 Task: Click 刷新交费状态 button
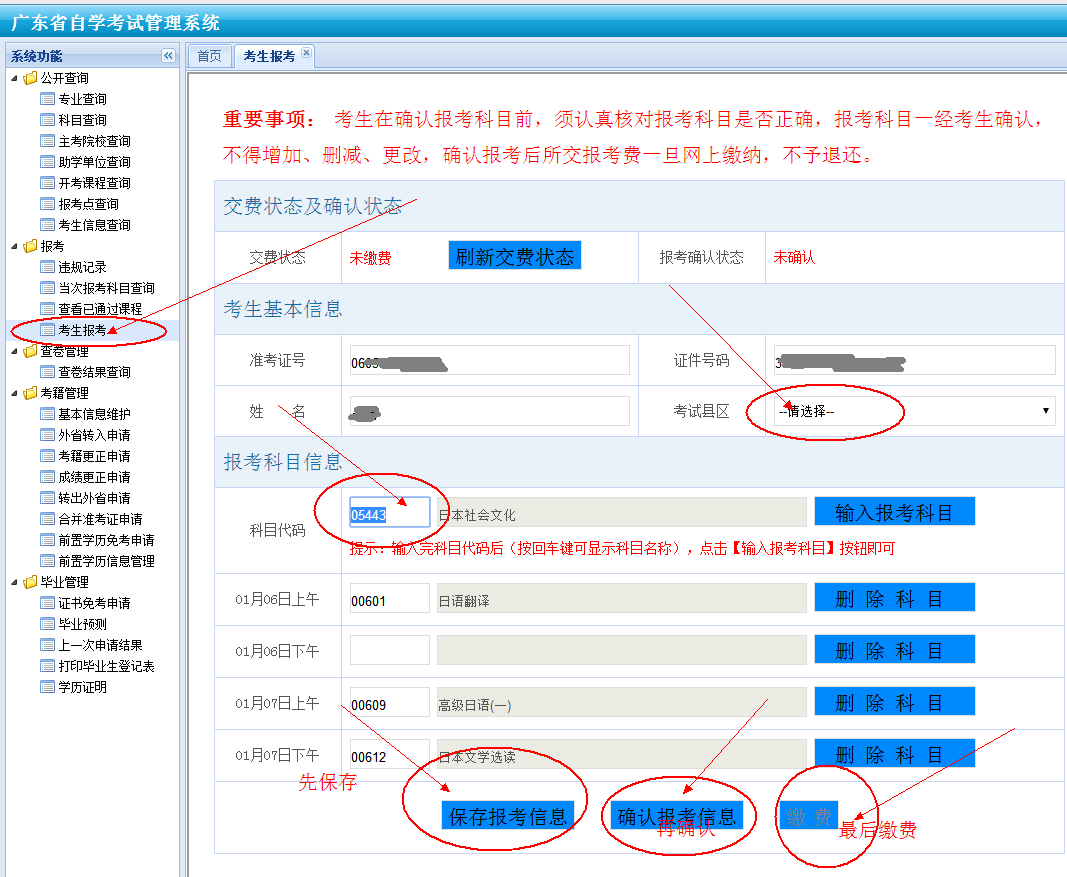click(514, 256)
